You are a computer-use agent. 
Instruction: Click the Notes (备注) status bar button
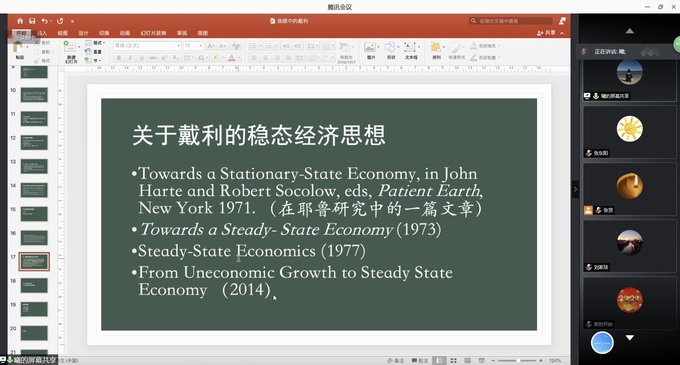(x=396, y=361)
